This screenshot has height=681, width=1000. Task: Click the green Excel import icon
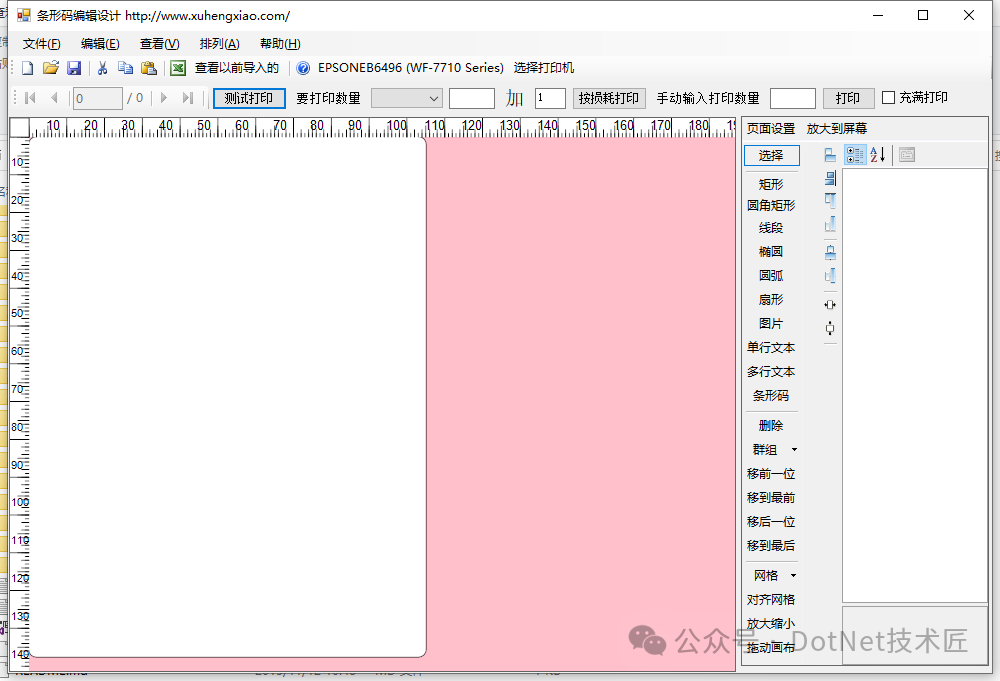click(x=178, y=68)
